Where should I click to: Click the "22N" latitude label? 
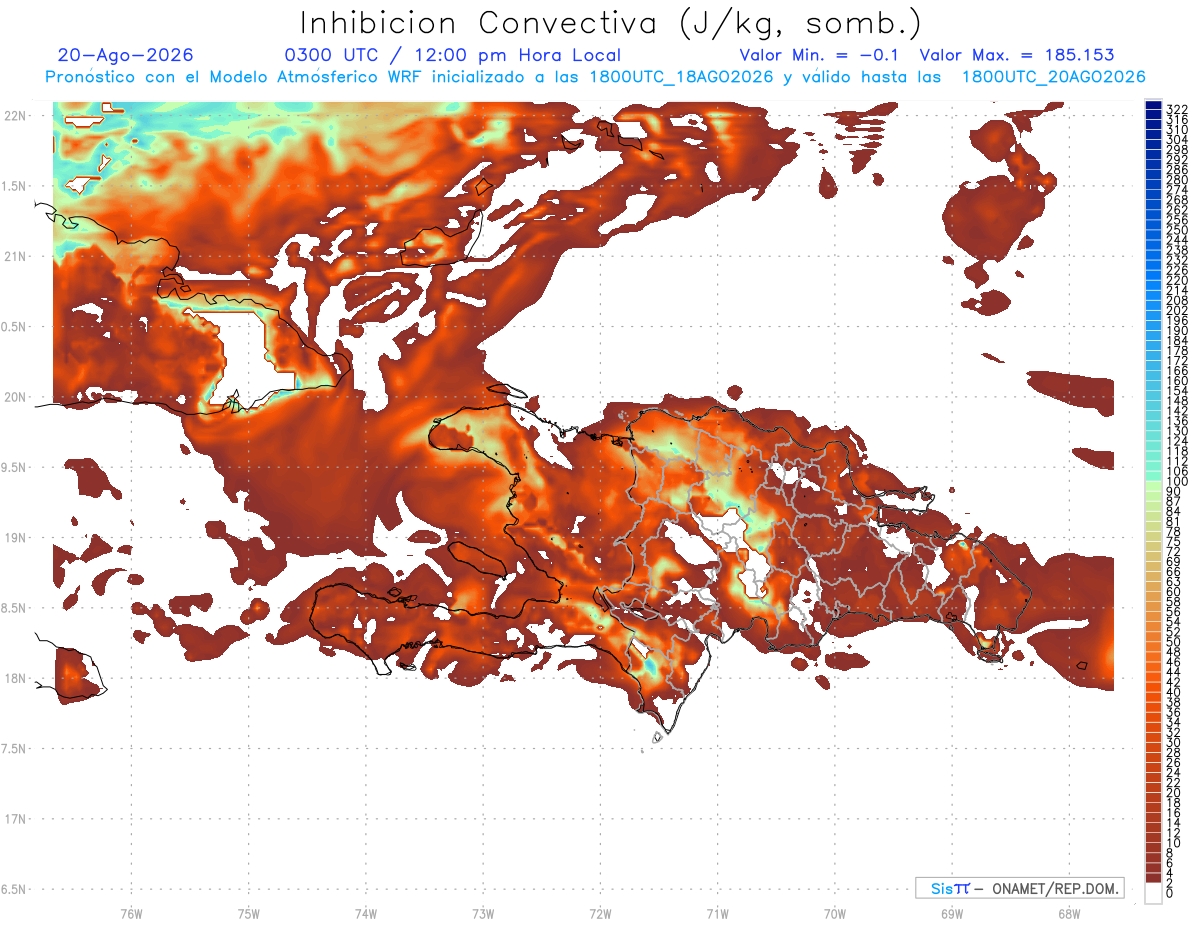15,116
